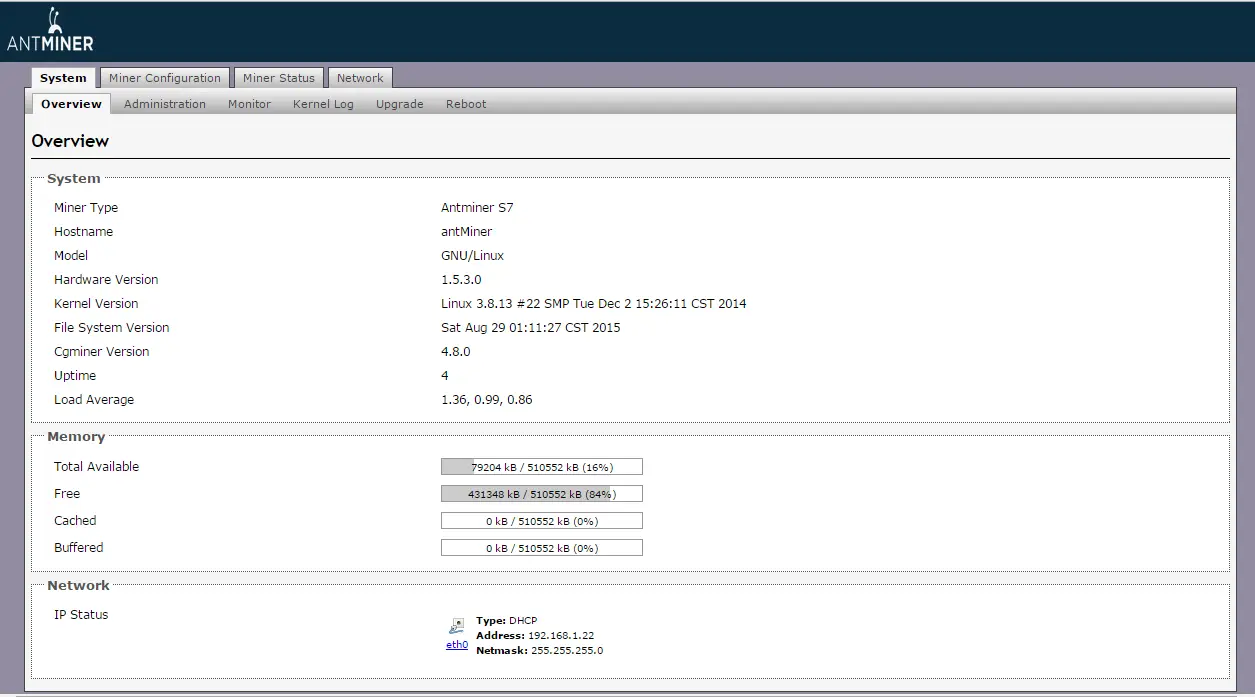Image resolution: width=1255 pixels, height=697 pixels.
Task: Click the Kernel Version Linux 3.8.13 text
Action: [x=594, y=304]
